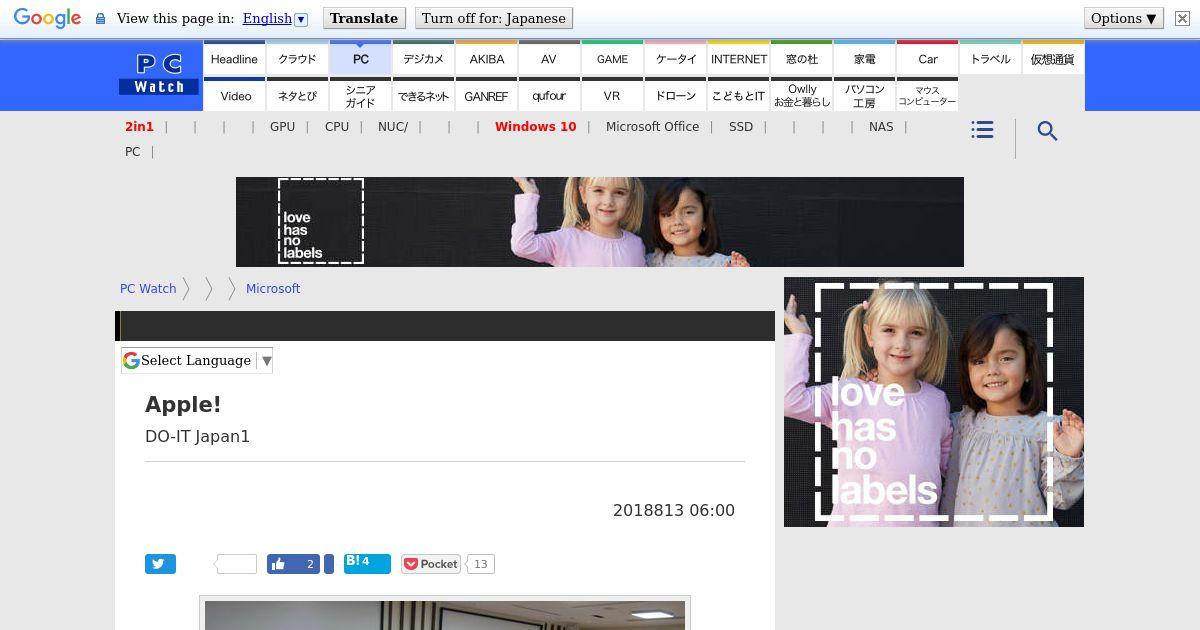1200x630 pixels.
Task: Click the wide love has no labels banner
Action: (600, 222)
